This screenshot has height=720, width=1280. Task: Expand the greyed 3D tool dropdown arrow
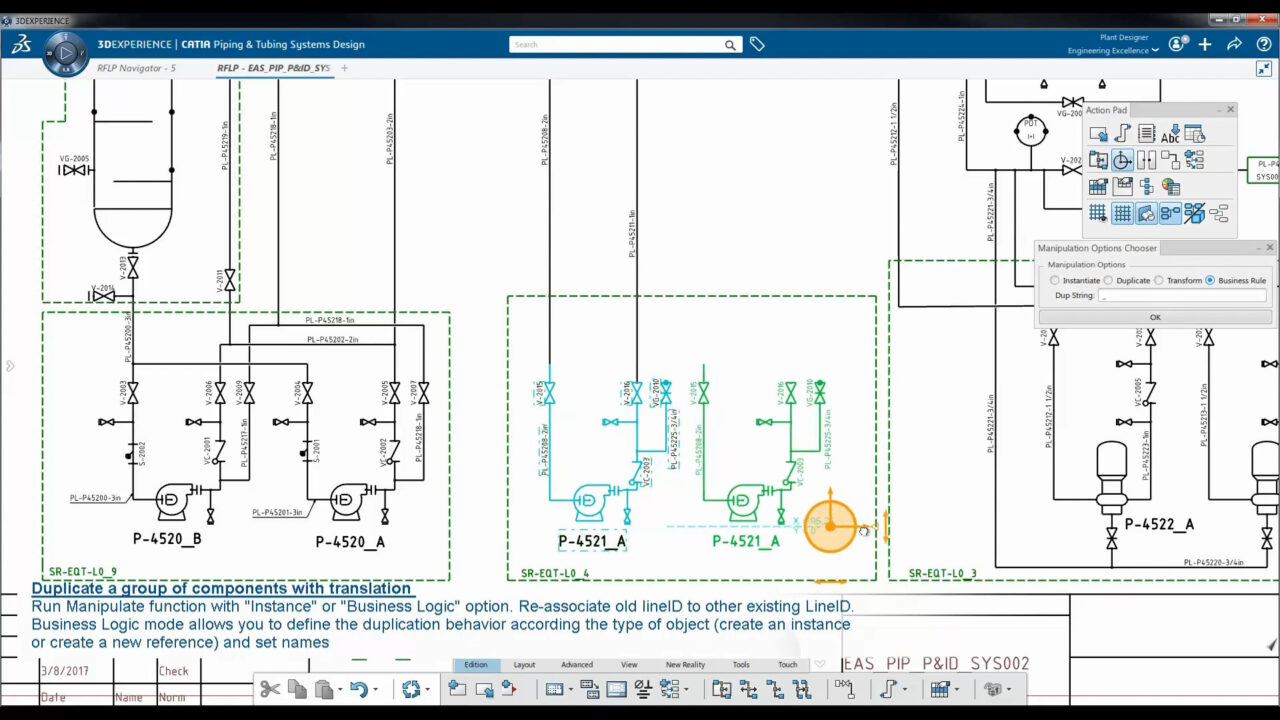[x=1008, y=690]
